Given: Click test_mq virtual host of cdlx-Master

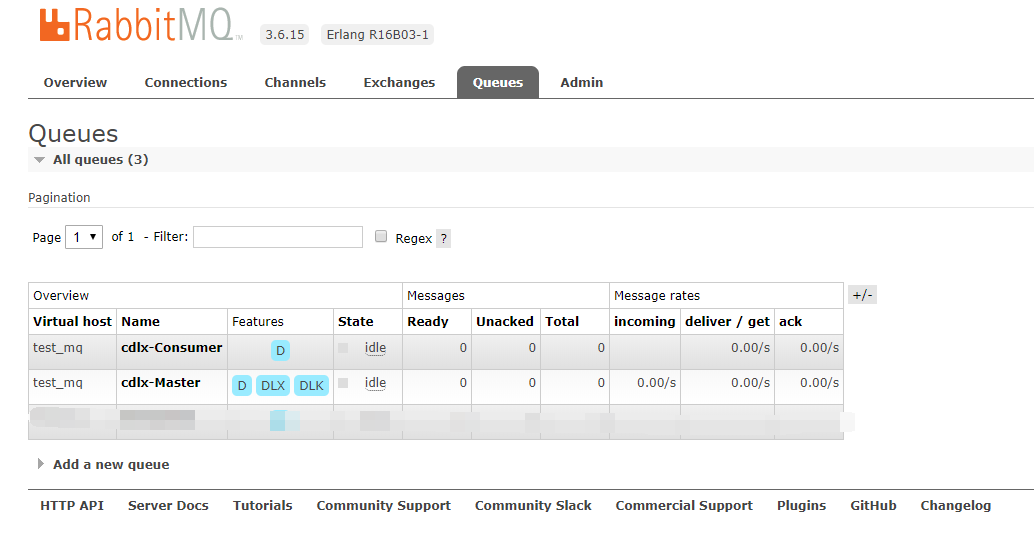Looking at the screenshot, I should tap(58, 383).
